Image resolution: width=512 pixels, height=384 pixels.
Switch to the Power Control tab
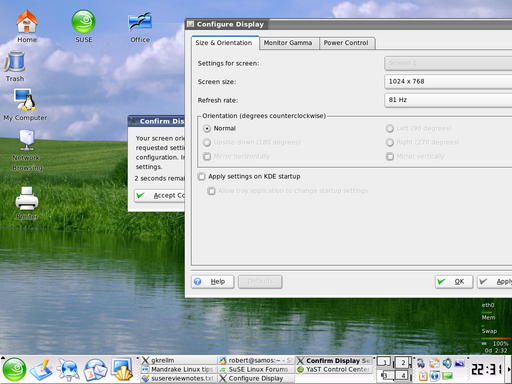(346, 43)
